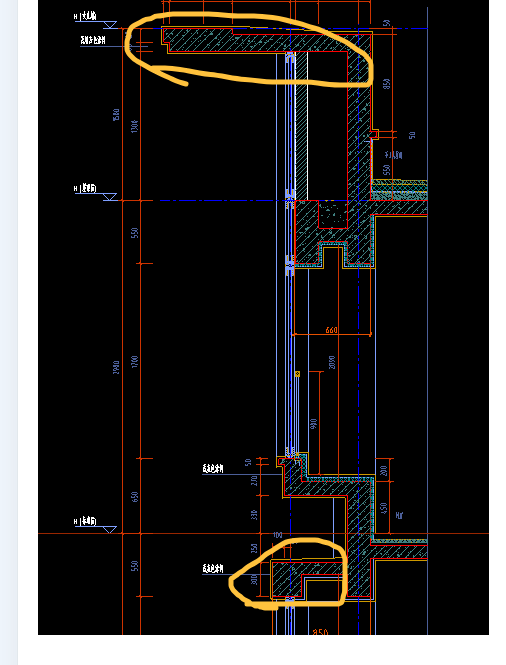This screenshot has width=506, height=665.
Task: Click the orange hand-drawn circle around top slab
Action: pyautogui.click(x=249, y=50)
